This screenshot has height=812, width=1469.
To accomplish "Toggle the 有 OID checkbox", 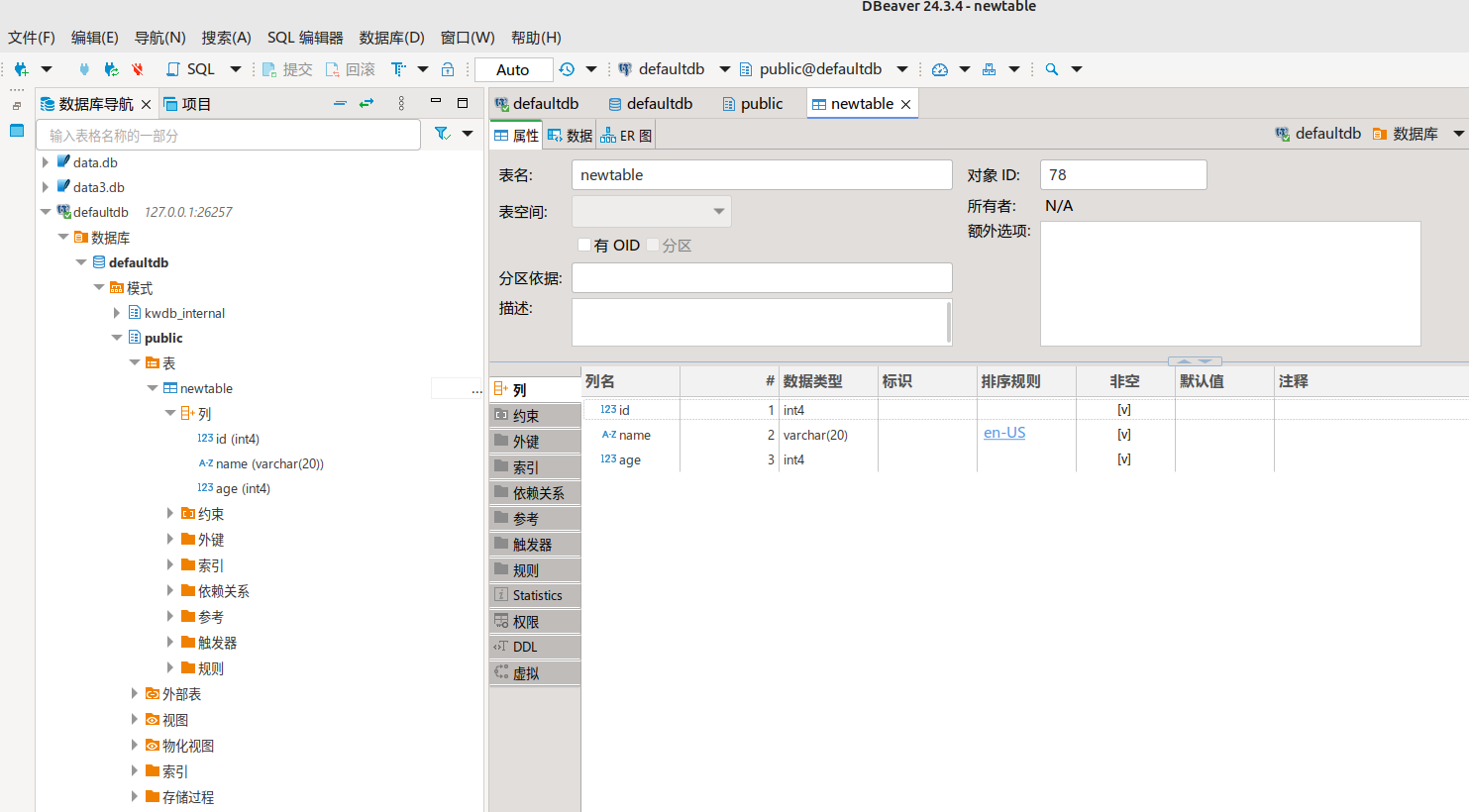I will pyautogui.click(x=584, y=245).
